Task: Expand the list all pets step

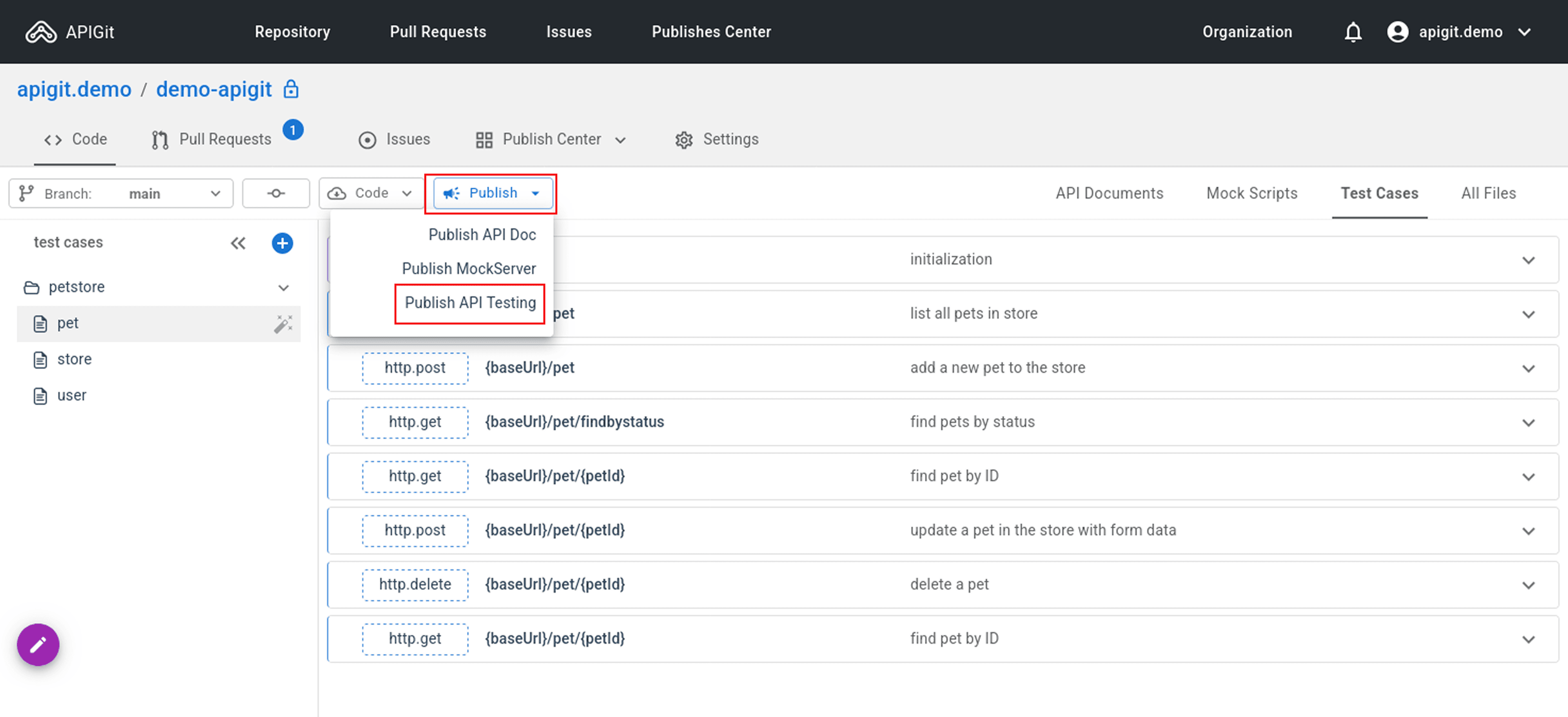Action: click(x=1528, y=314)
